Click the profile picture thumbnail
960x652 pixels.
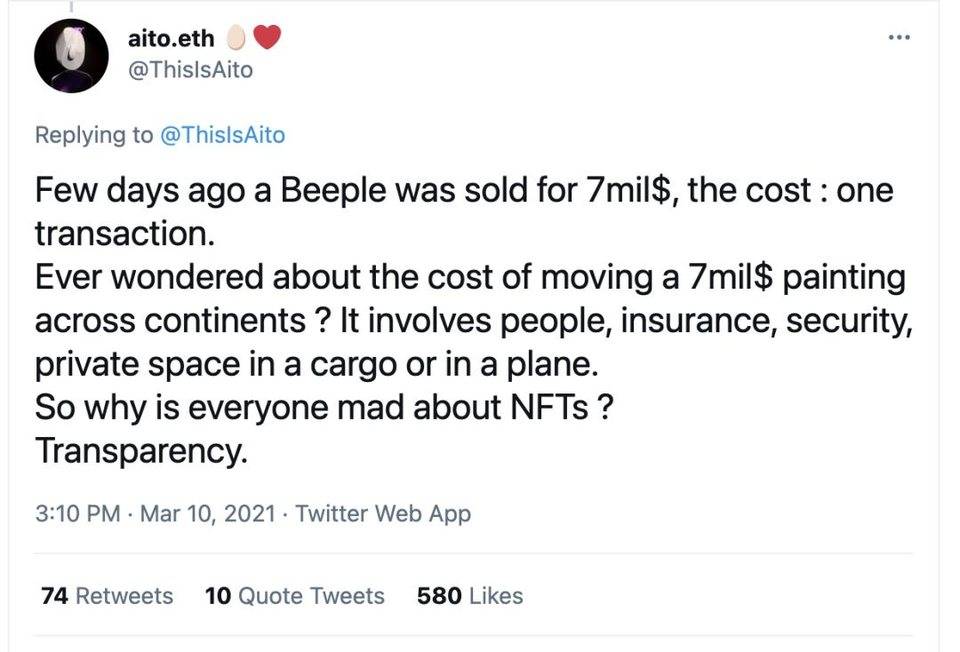coord(70,55)
